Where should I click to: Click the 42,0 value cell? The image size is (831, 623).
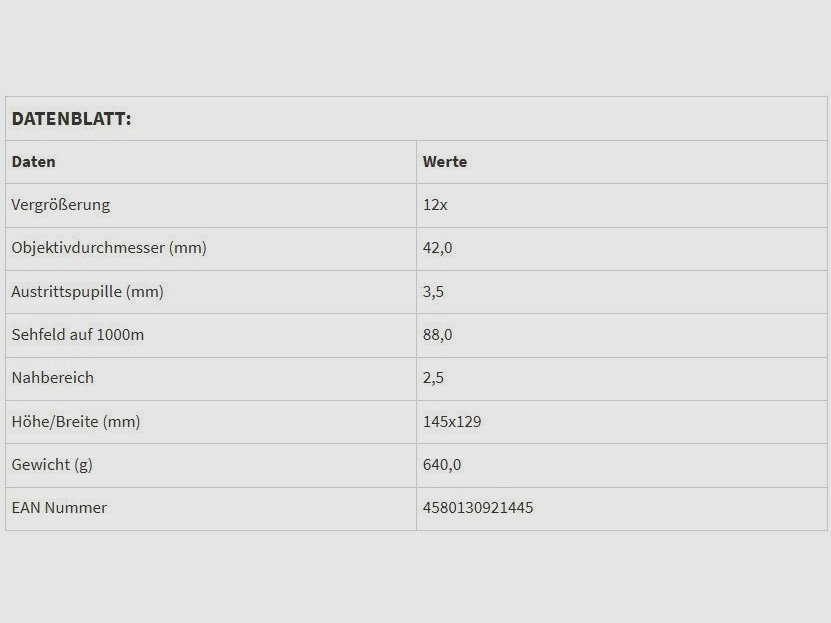point(437,248)
